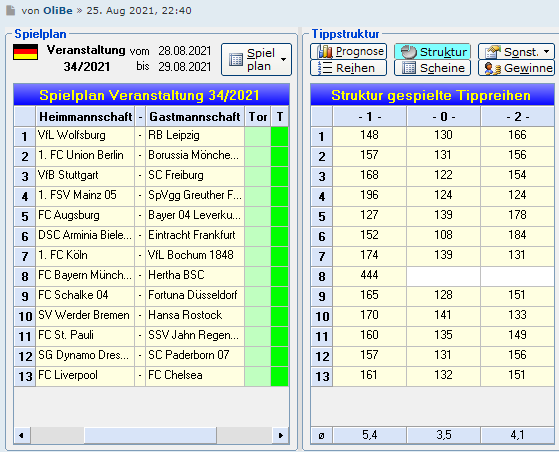559x452 pixels.
Task: Click the '- 1 -' column header
Action: click(x=370, y=116)
